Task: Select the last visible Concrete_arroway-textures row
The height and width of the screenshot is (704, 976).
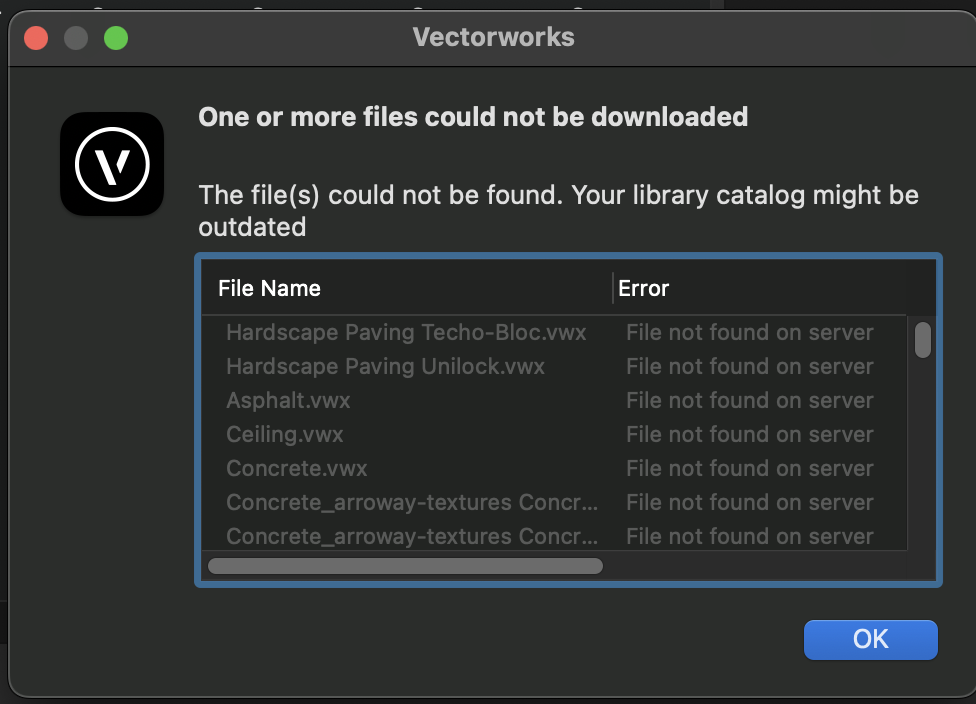Action: (412, 536)
